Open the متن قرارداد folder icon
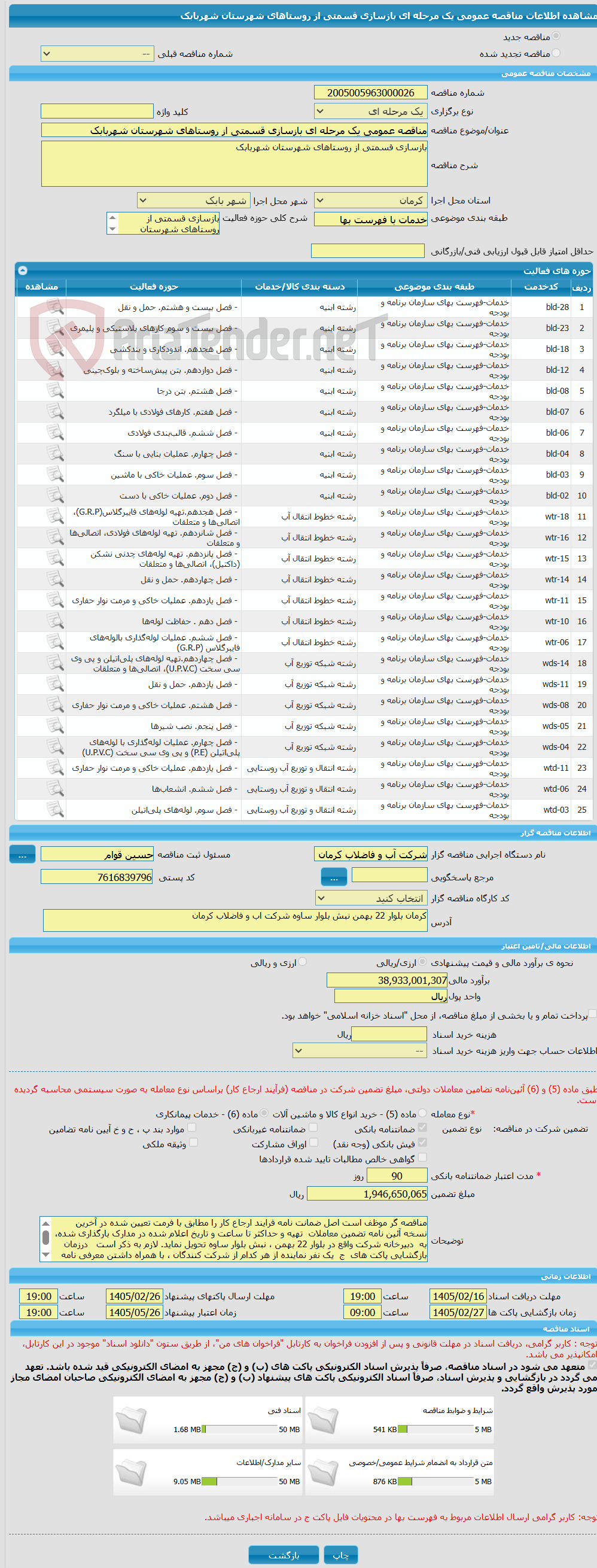The height and width of the screenshot is (1568, 597). pos(323,1472)
